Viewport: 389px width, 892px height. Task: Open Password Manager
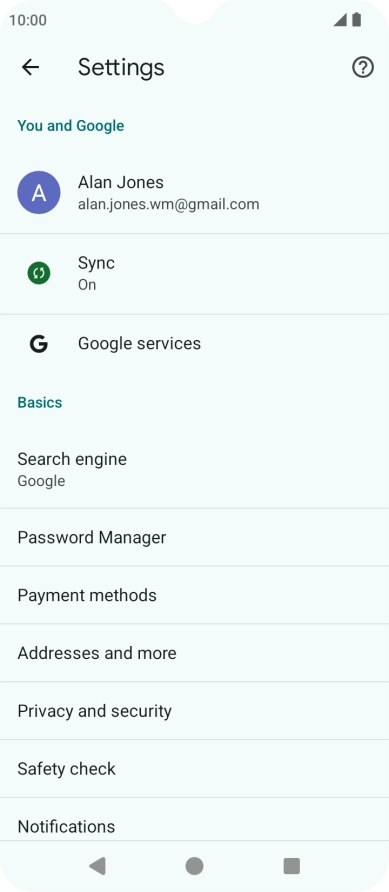coord(194,538)
